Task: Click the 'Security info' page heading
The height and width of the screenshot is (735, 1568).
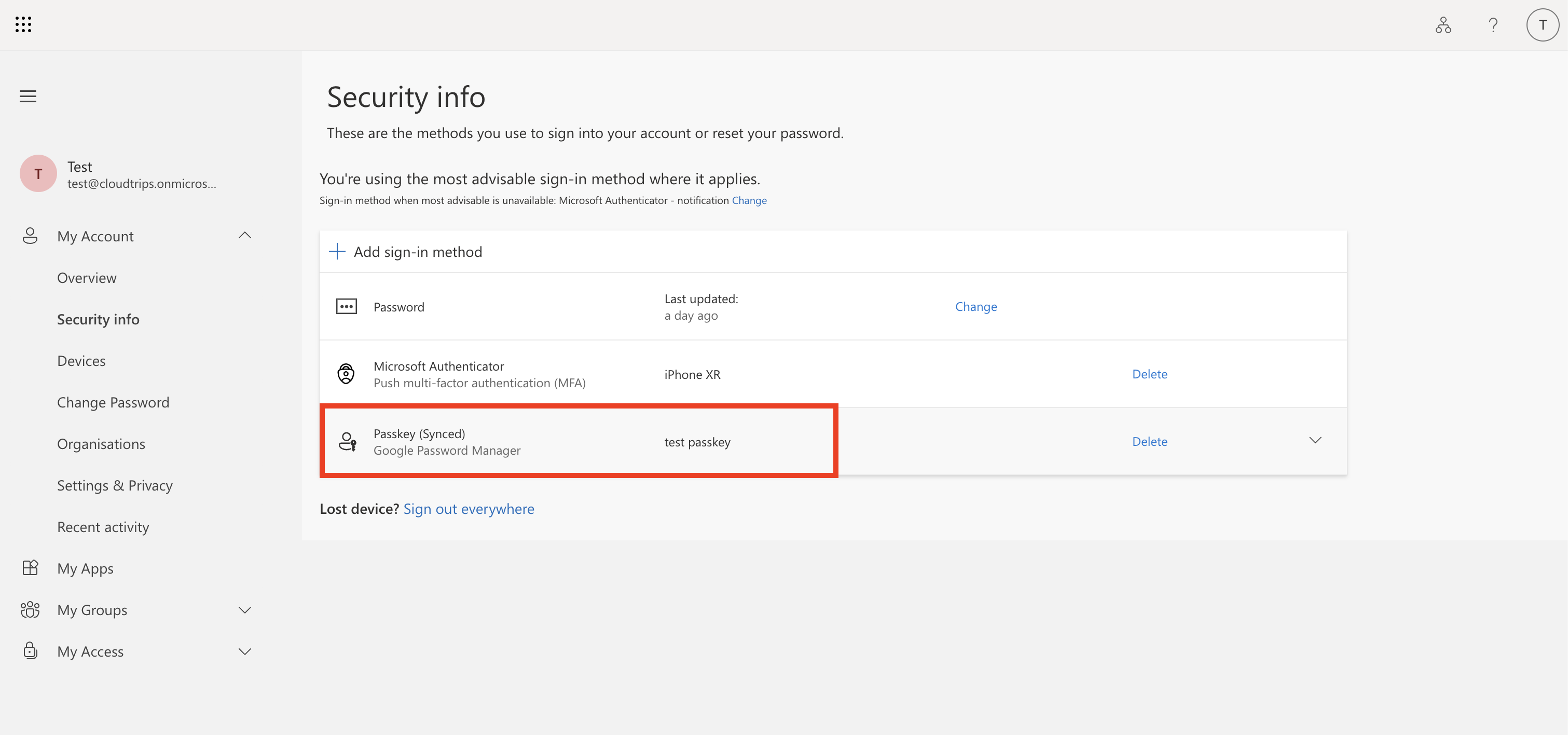Action: [406, 98]
